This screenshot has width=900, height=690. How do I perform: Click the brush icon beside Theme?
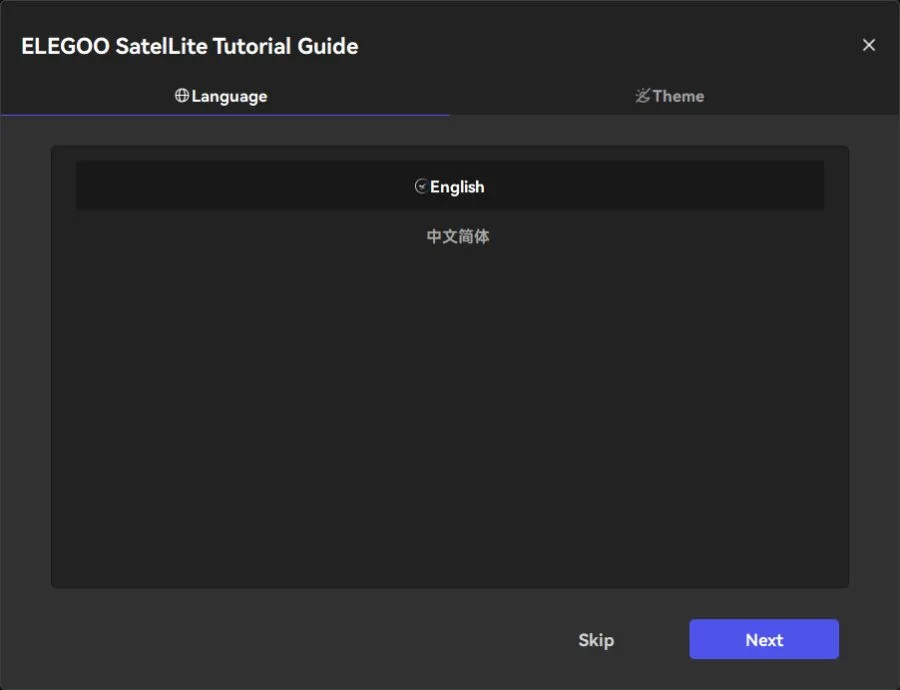tap(642, 96)
